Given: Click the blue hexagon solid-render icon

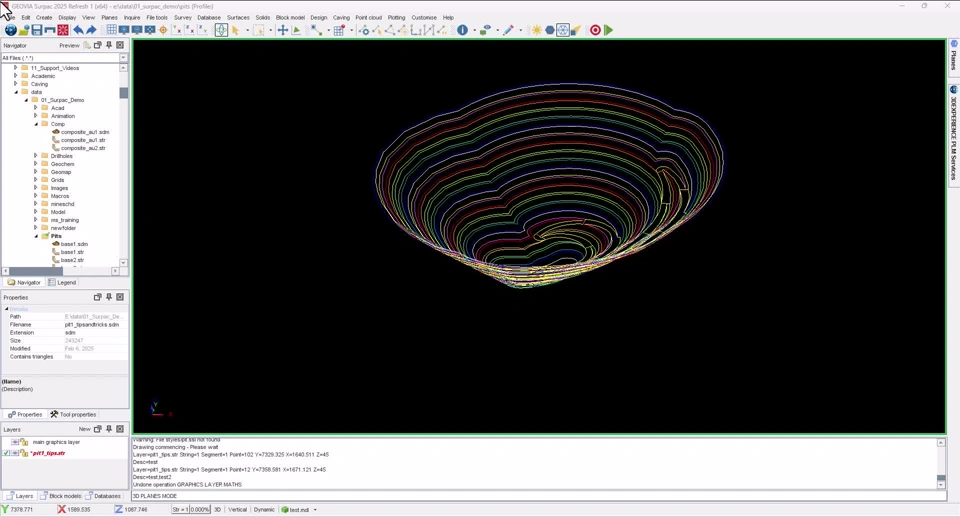Looking at the screenshot, I should coord(550,30).
